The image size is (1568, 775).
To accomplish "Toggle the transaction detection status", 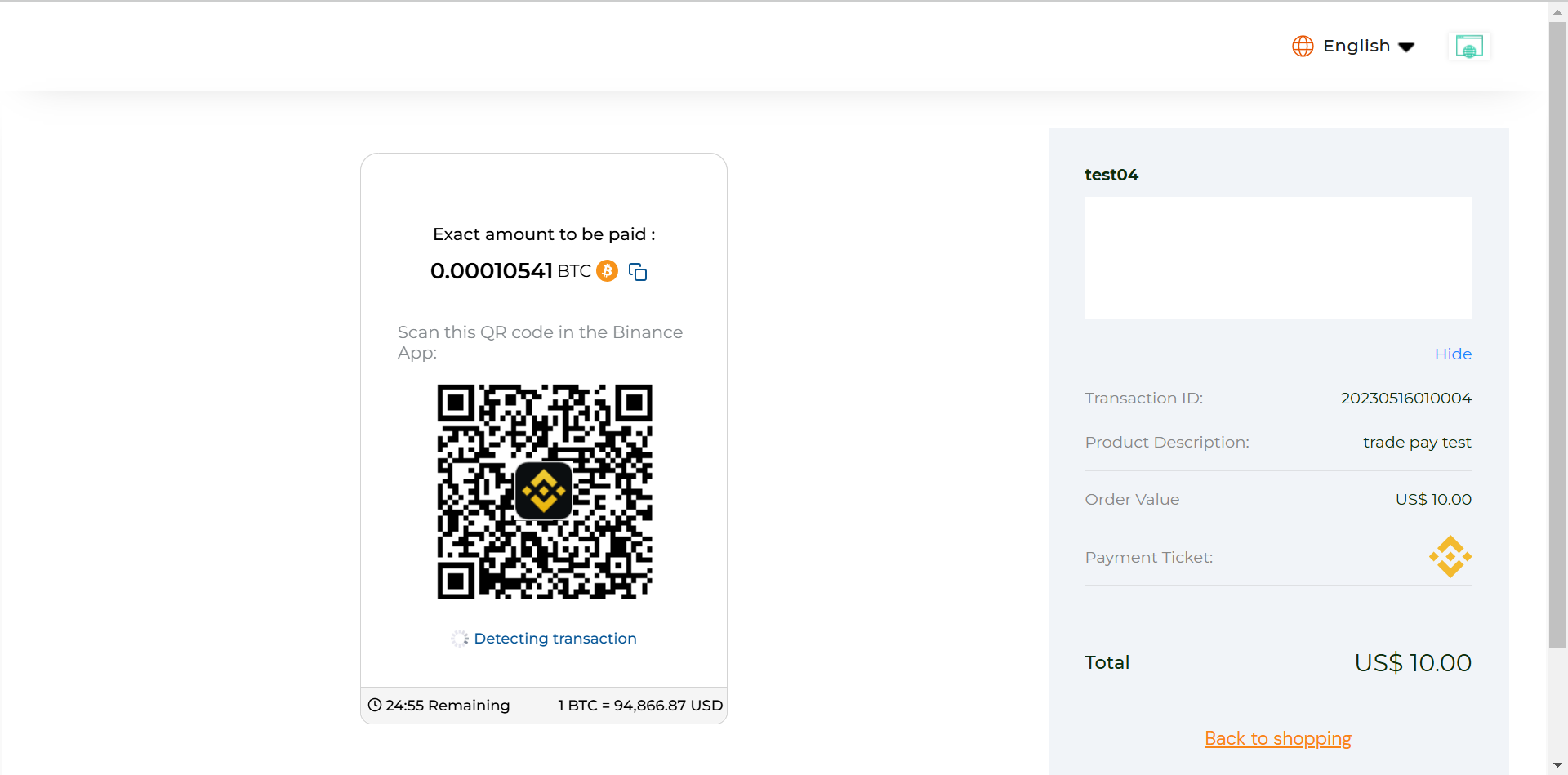I will pyautogui.click(x=554, y=638).
